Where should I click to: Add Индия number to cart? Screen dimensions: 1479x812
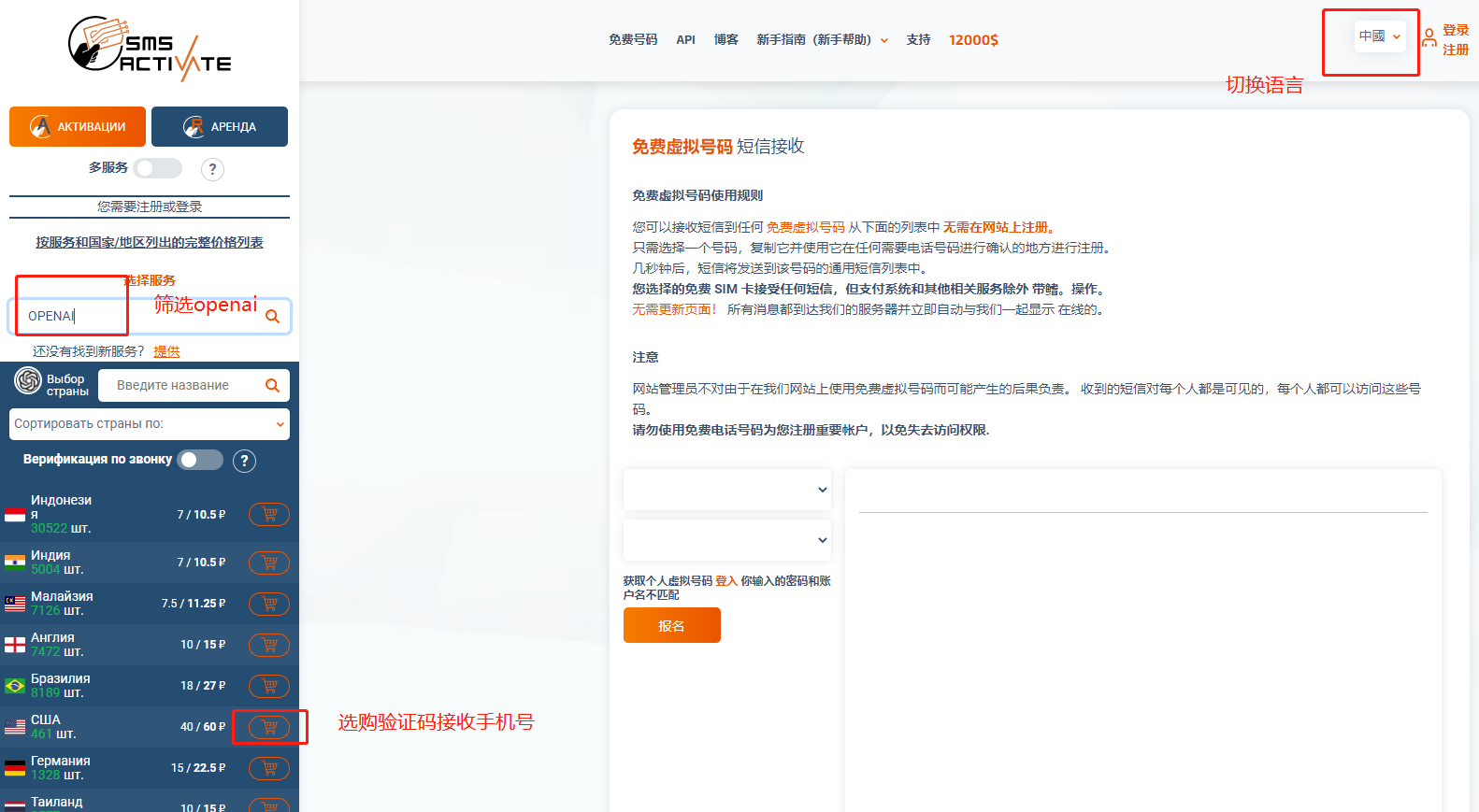[269, 563]
